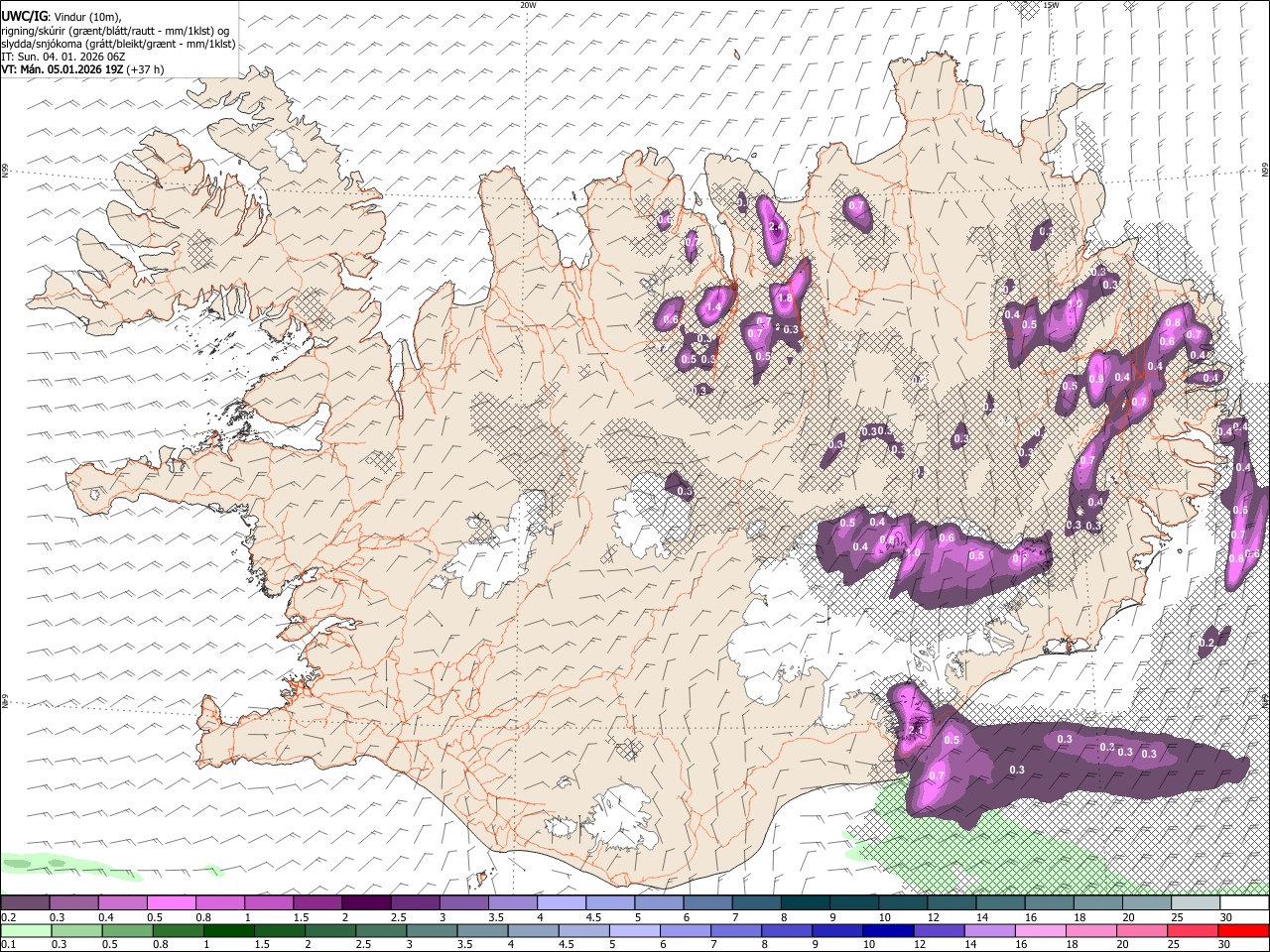The image size is (1270, 952).
Task: Click the '1.8' snowfall value on the map
Action: (x=785, y=298)
